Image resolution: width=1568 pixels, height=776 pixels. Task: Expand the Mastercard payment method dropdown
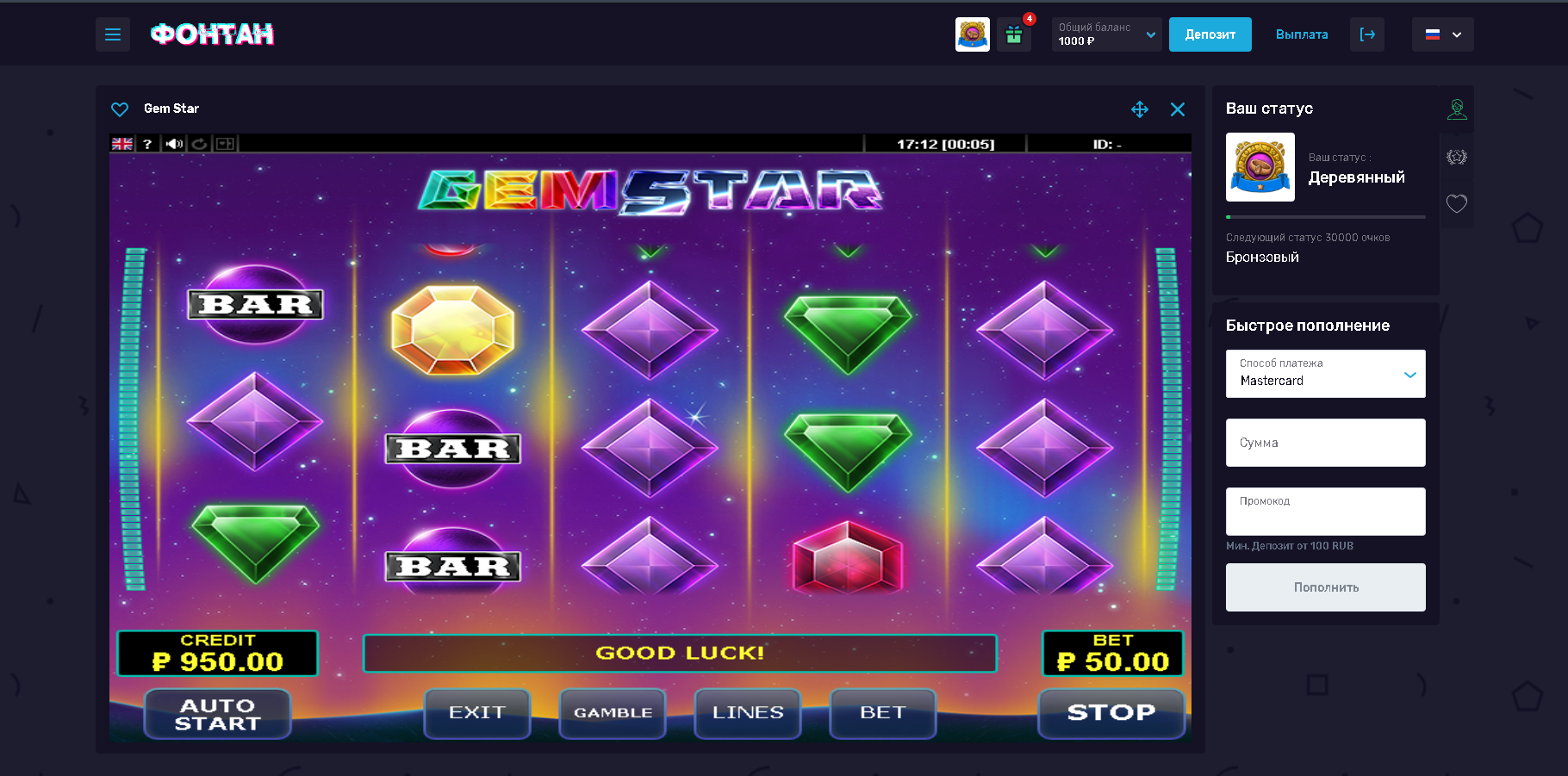click(1326, 374)
